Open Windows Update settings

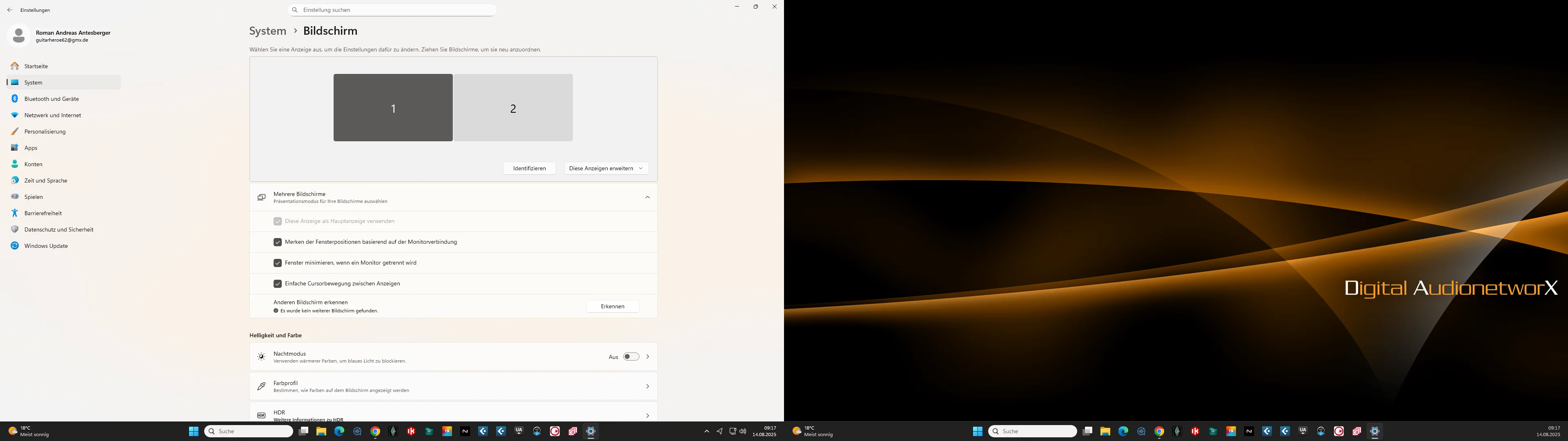pyautogui.click(x=63, y=246)
